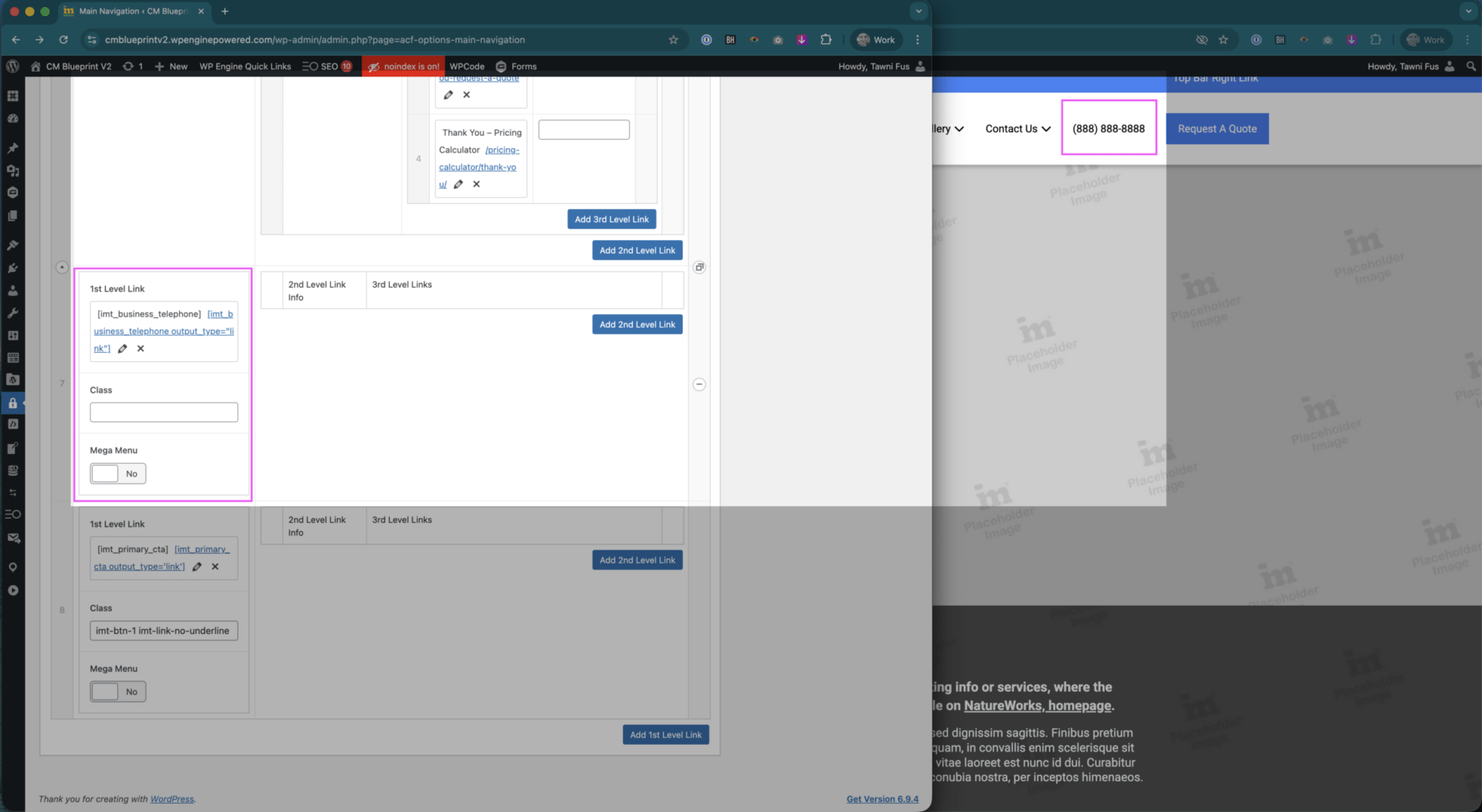Click the Get Version 6.9.4 link
Screen dimensions: 1482x812
[882, 800]
